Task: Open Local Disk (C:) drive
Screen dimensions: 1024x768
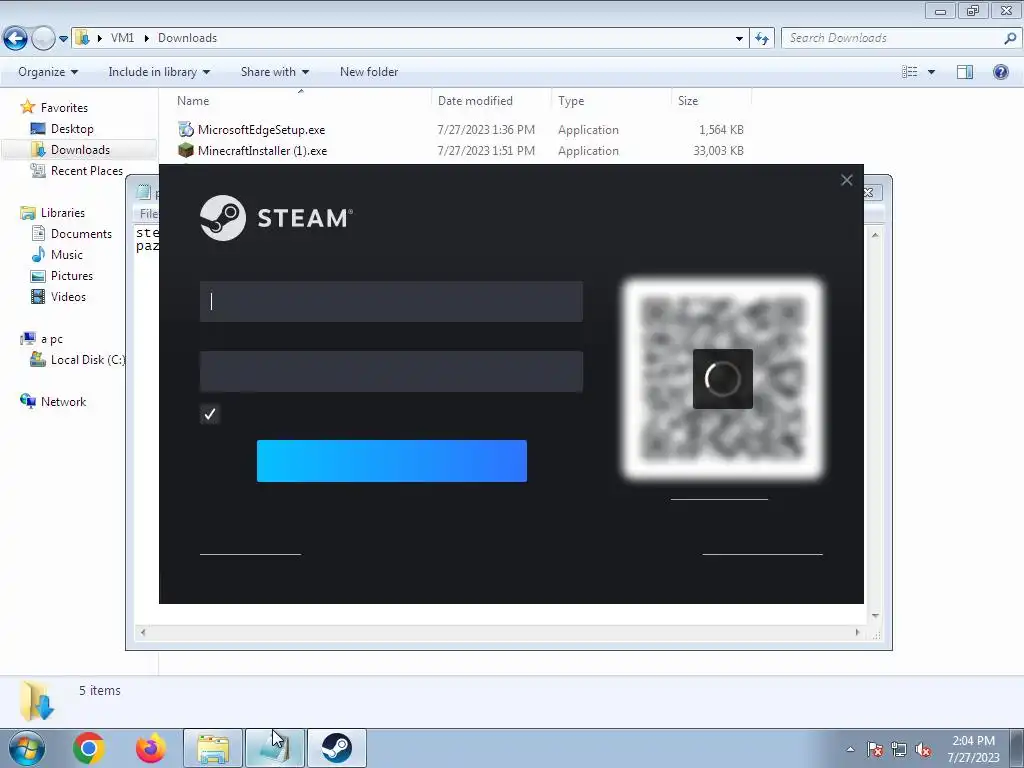Action: tap(88, 360)
